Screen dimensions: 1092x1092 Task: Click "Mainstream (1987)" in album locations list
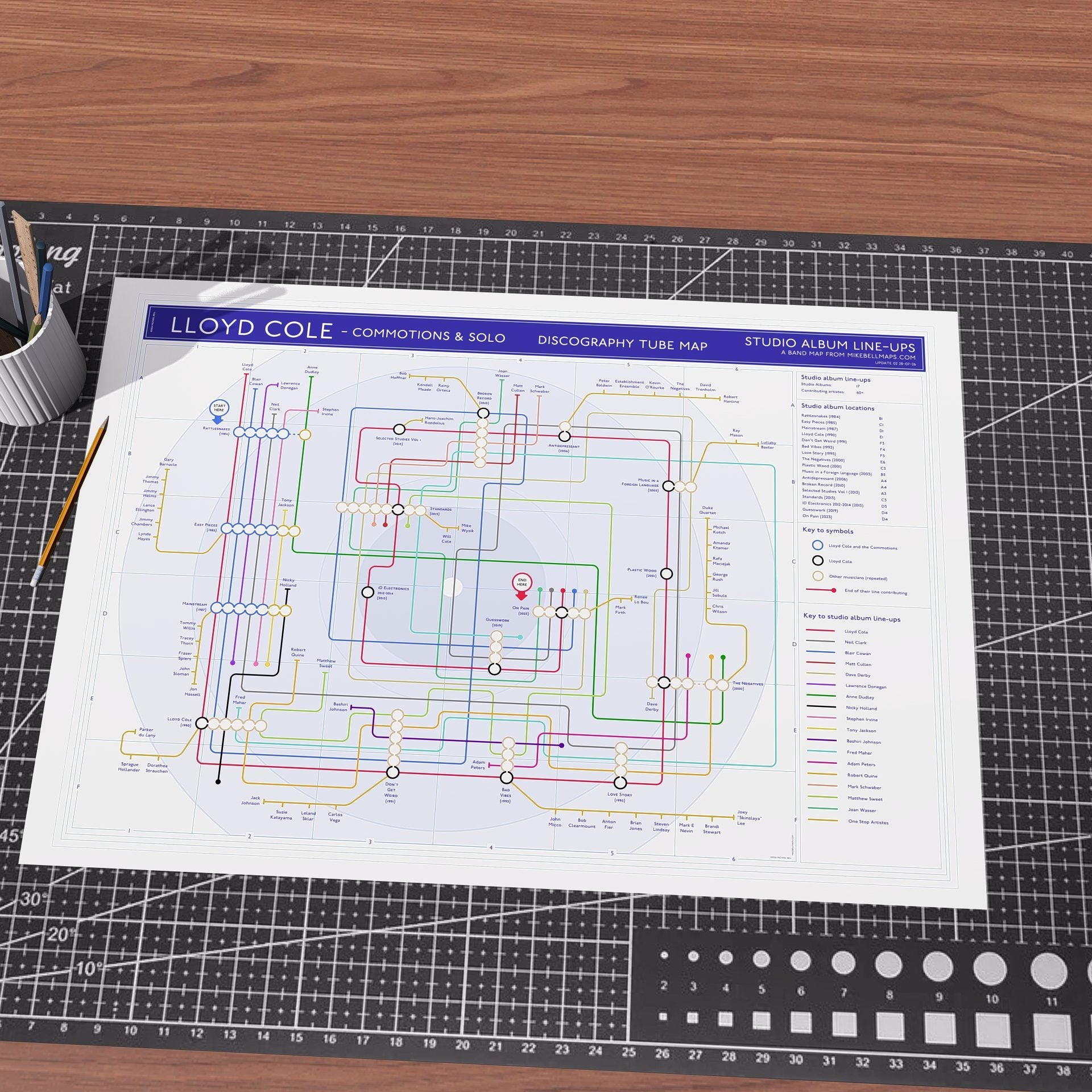click(x=820, y=428)
